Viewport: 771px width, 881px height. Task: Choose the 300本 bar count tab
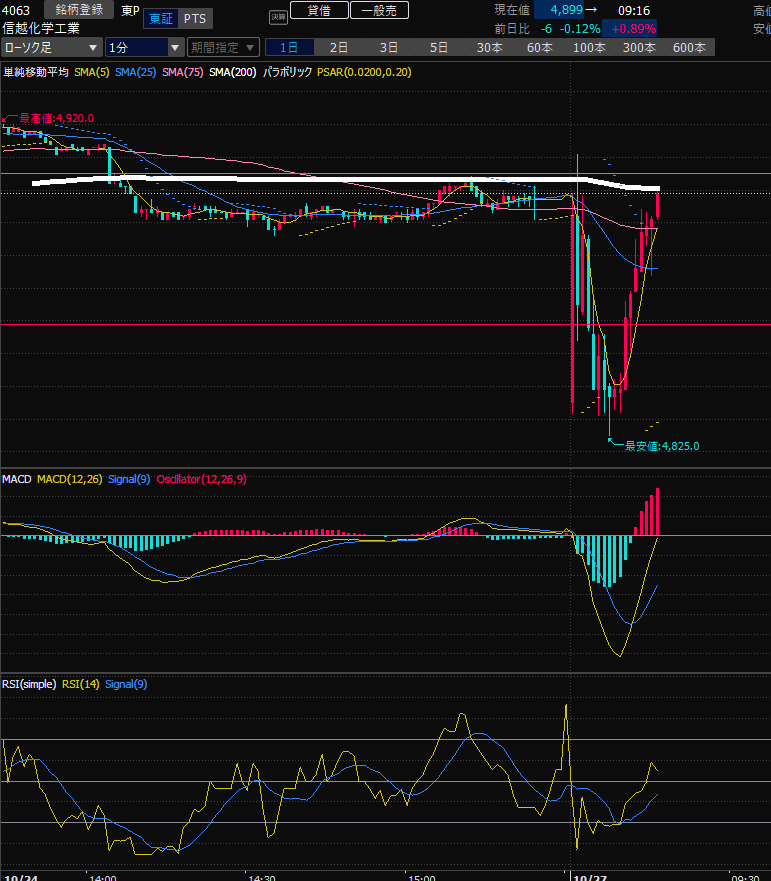pyautogui.click(x=639, y=47)
